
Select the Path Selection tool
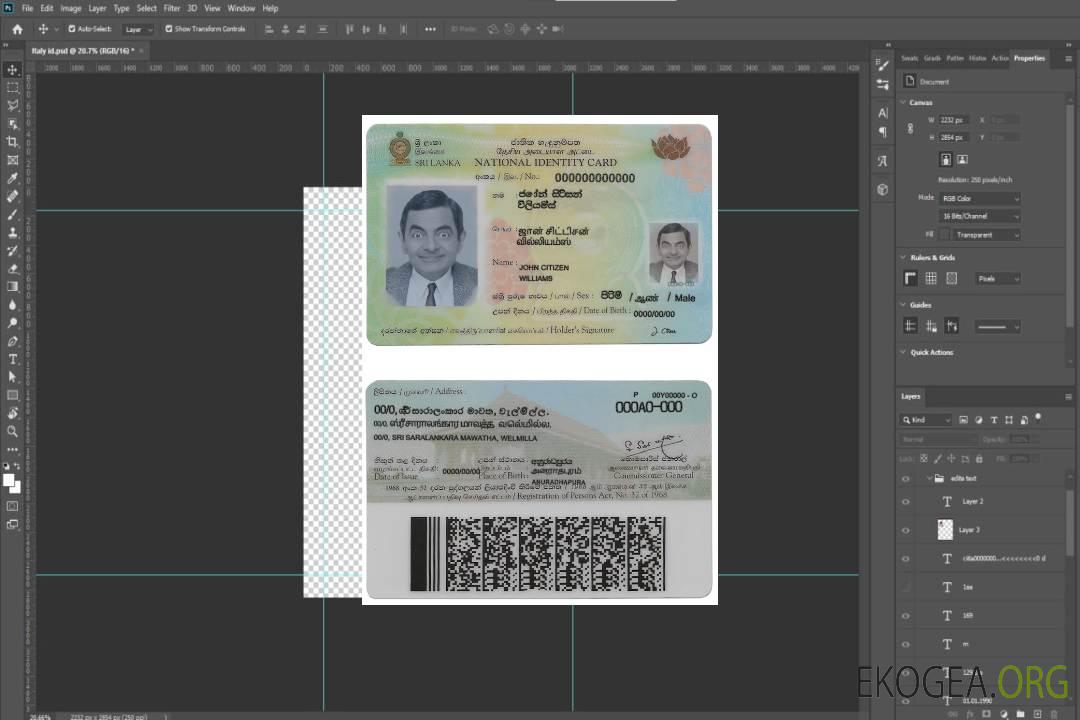(x=12, y=377)
